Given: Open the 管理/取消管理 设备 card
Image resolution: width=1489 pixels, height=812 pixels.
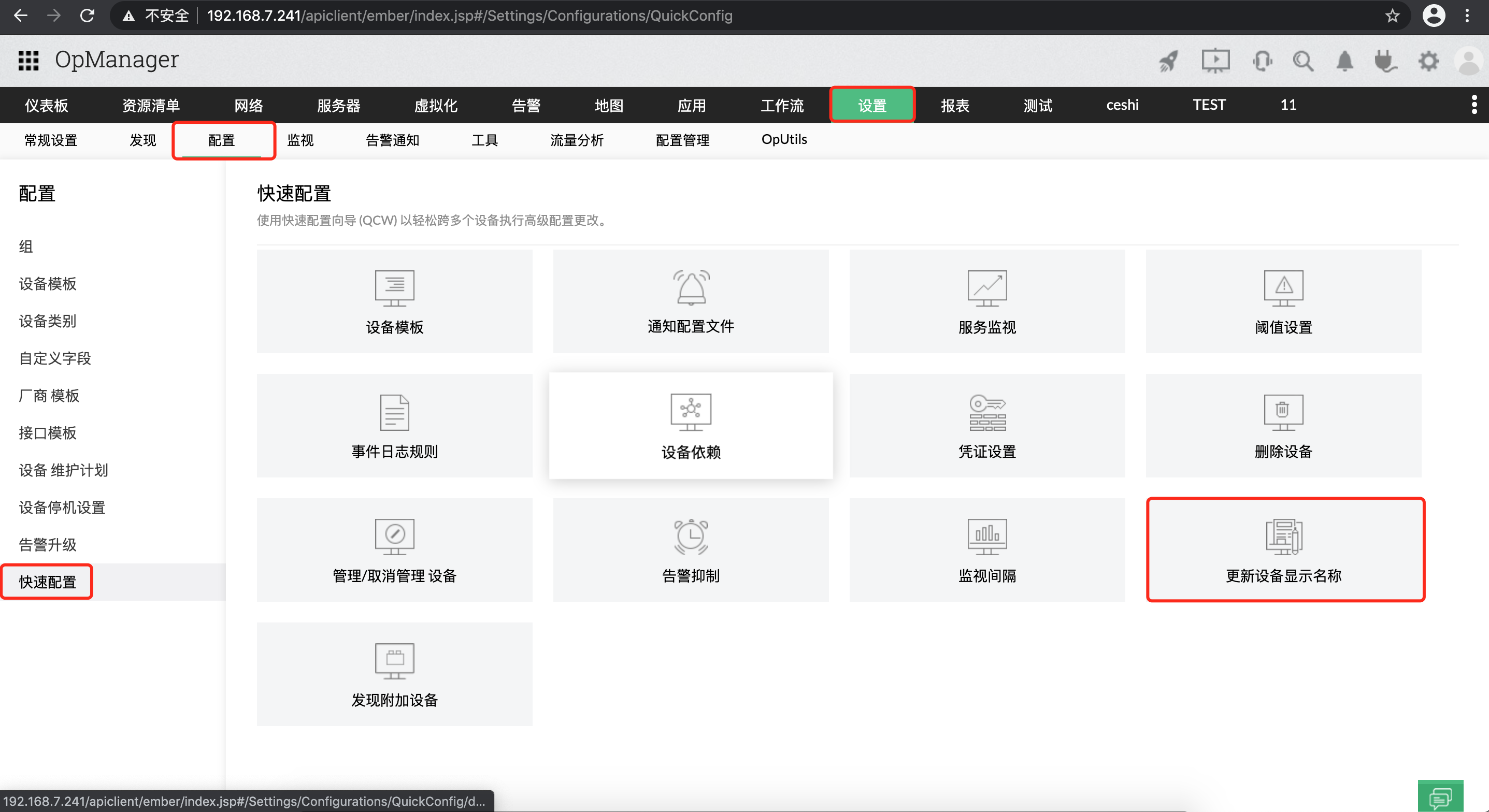Looking at the screenshot, I should tap(394, 549).
